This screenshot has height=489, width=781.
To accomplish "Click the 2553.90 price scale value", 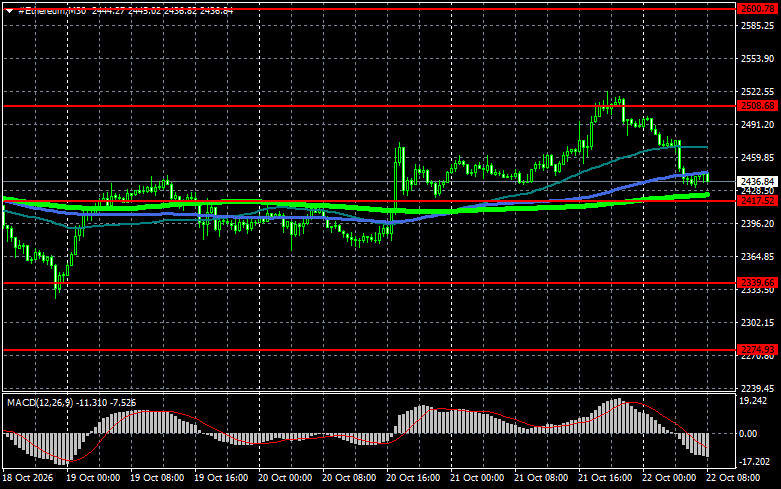I will click(757, 58).
